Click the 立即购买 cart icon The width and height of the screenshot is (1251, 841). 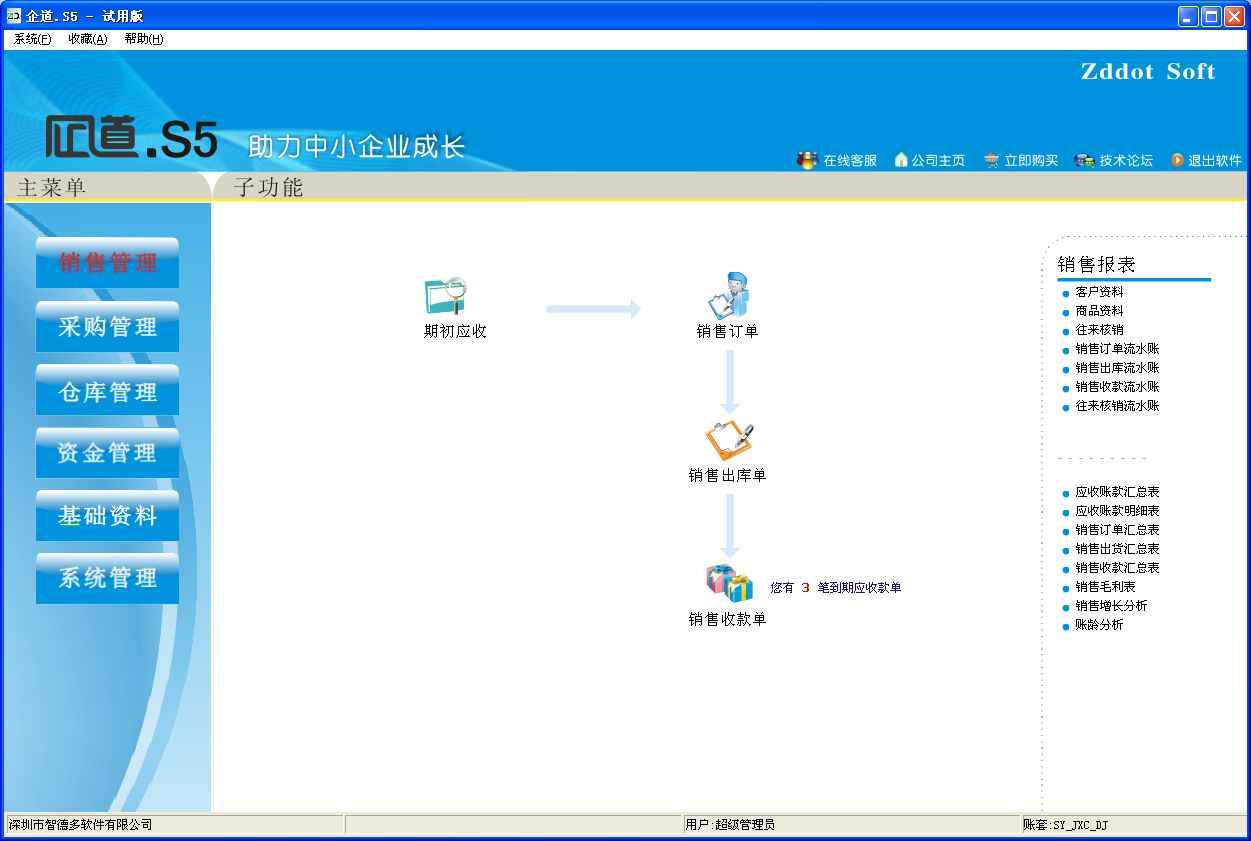(992, 160)
